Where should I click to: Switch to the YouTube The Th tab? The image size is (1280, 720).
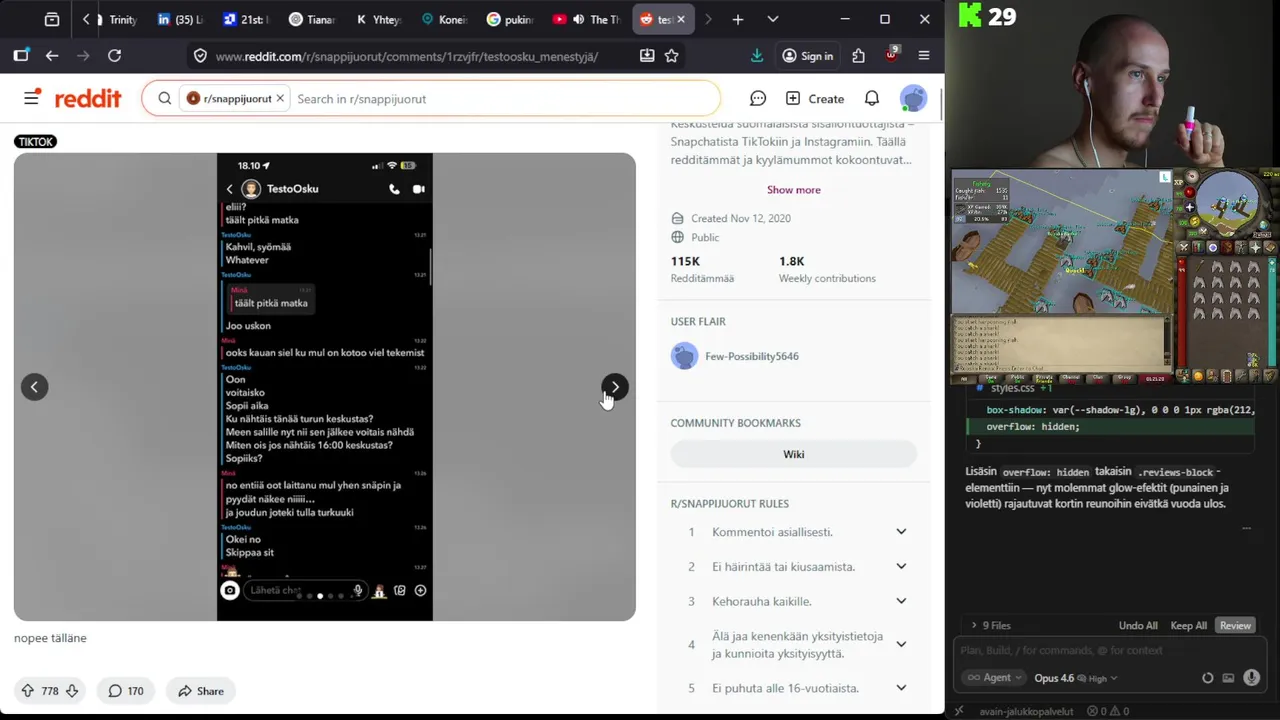pos(586,19)
